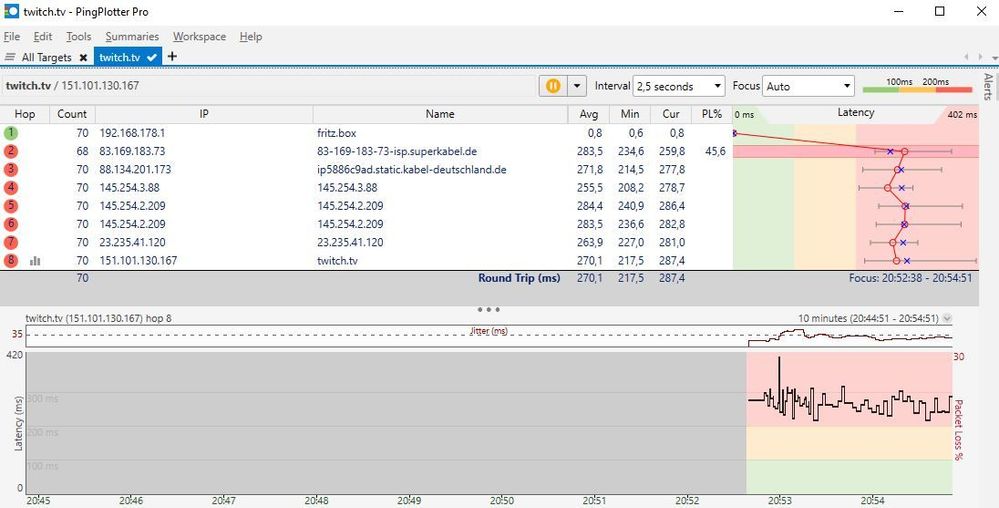The height and width of the screenshot is (508, 999).
Task: Open the Tools menu
Action: pos(78,36)
